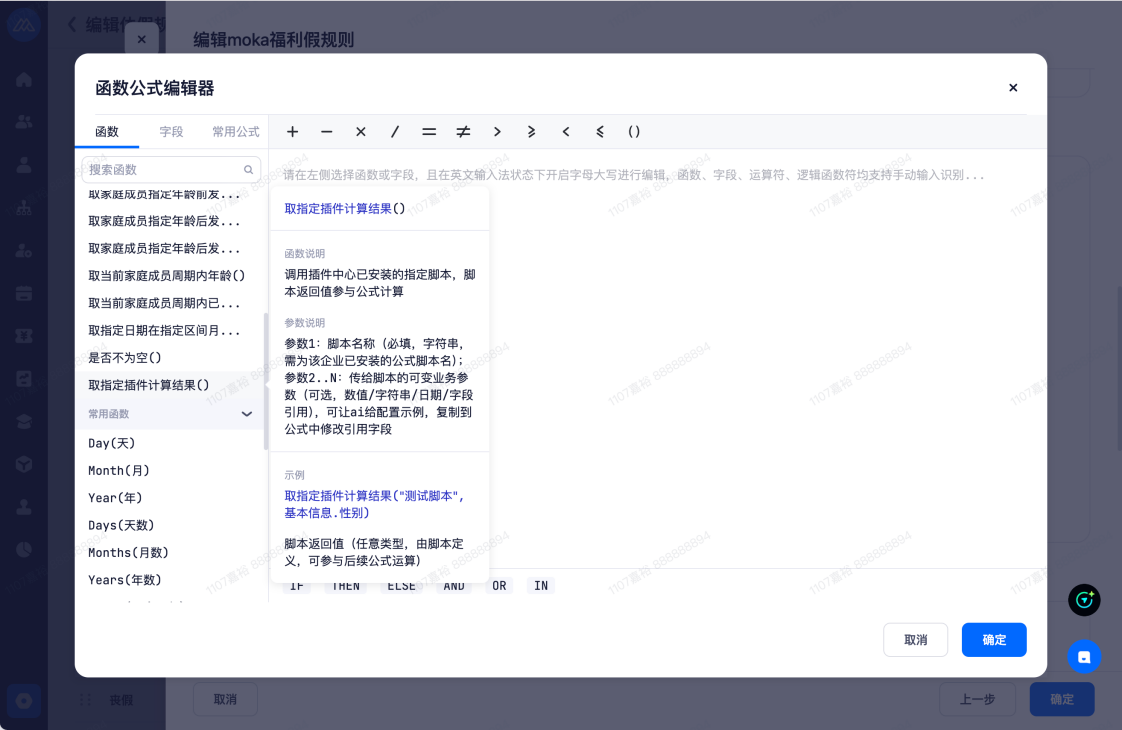This screenshot has width=1122, height=730.
Task: Open the green AI assistant icon
Action: click(1084, 600)
